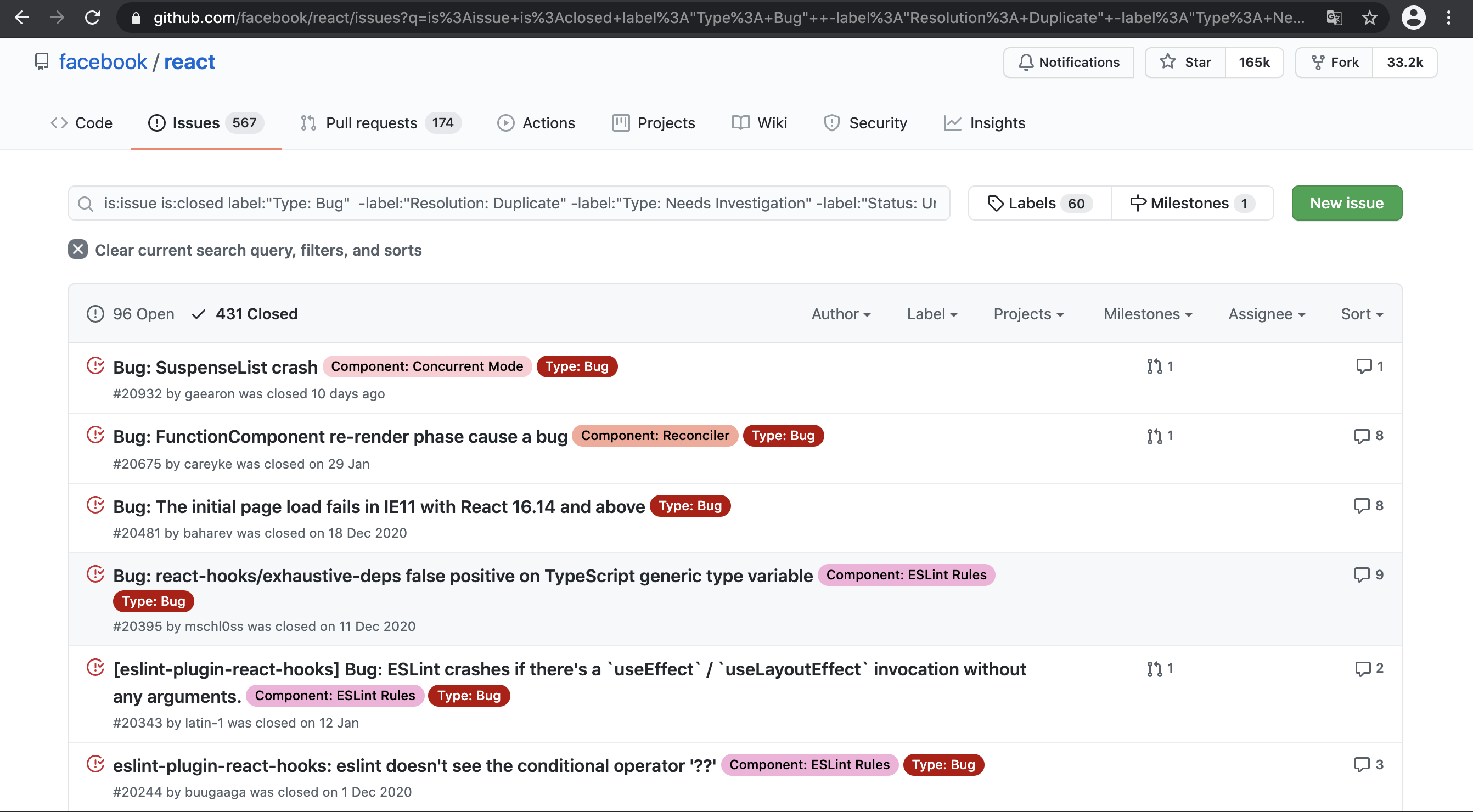Viewport: 1473px width, 812px height.
Task: Expand the Author filter dropdown
Action: coord(841,314)
